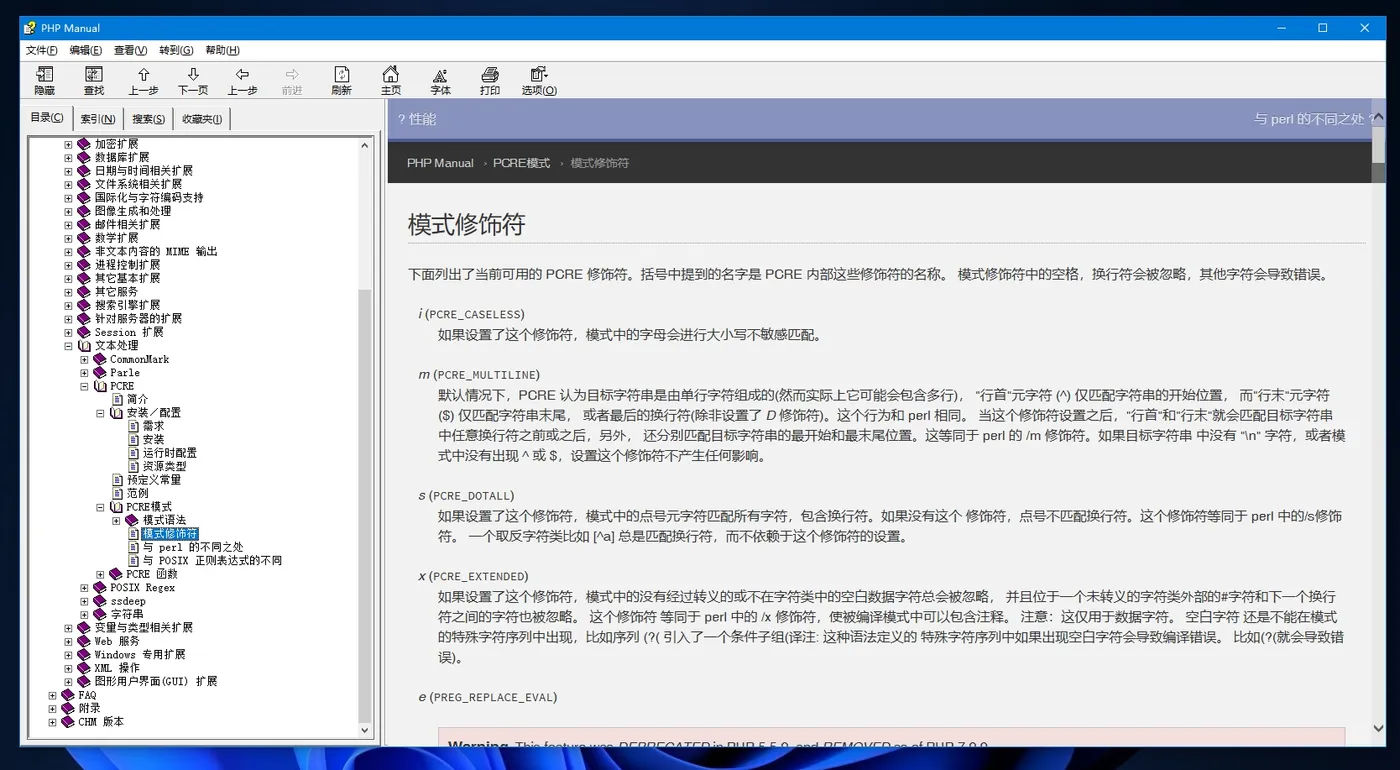Click the page icon beside 预定义常量
The height and width of the screenshot is (770, 1400).
118,480
